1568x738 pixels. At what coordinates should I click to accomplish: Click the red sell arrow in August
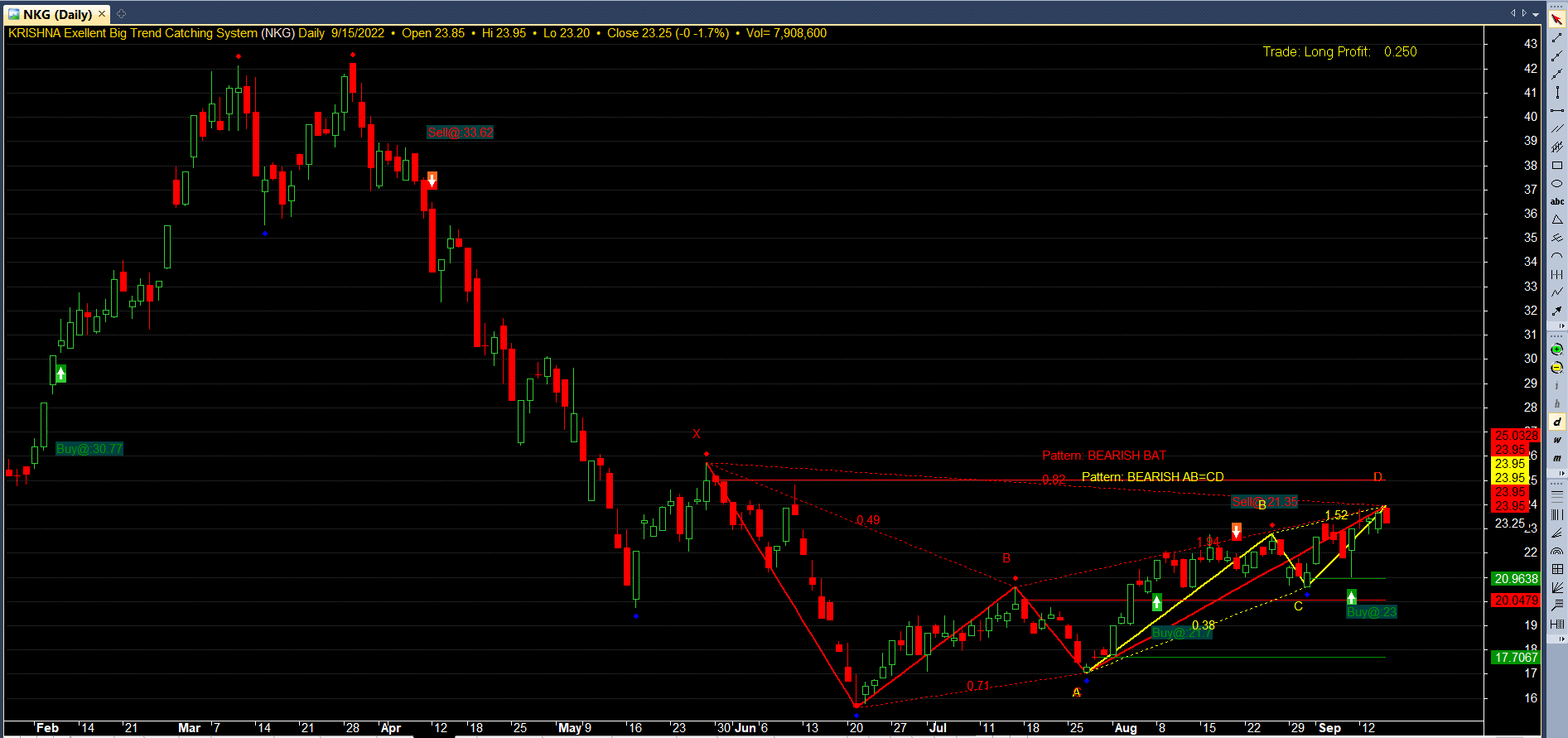tap(1237, 531)
